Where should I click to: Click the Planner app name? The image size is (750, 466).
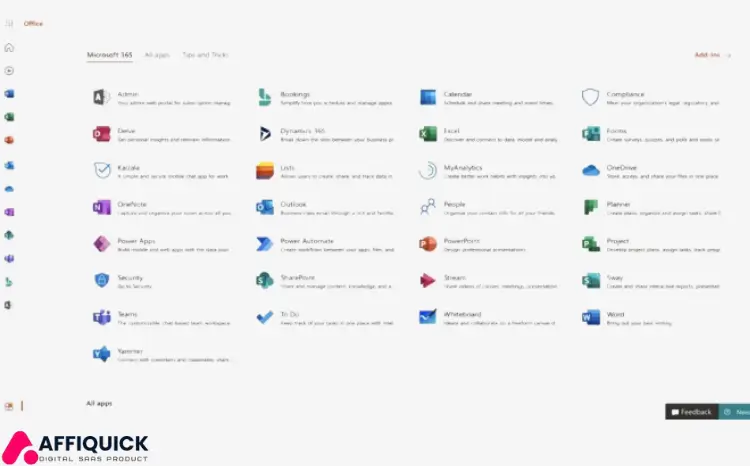coord(618,204)
